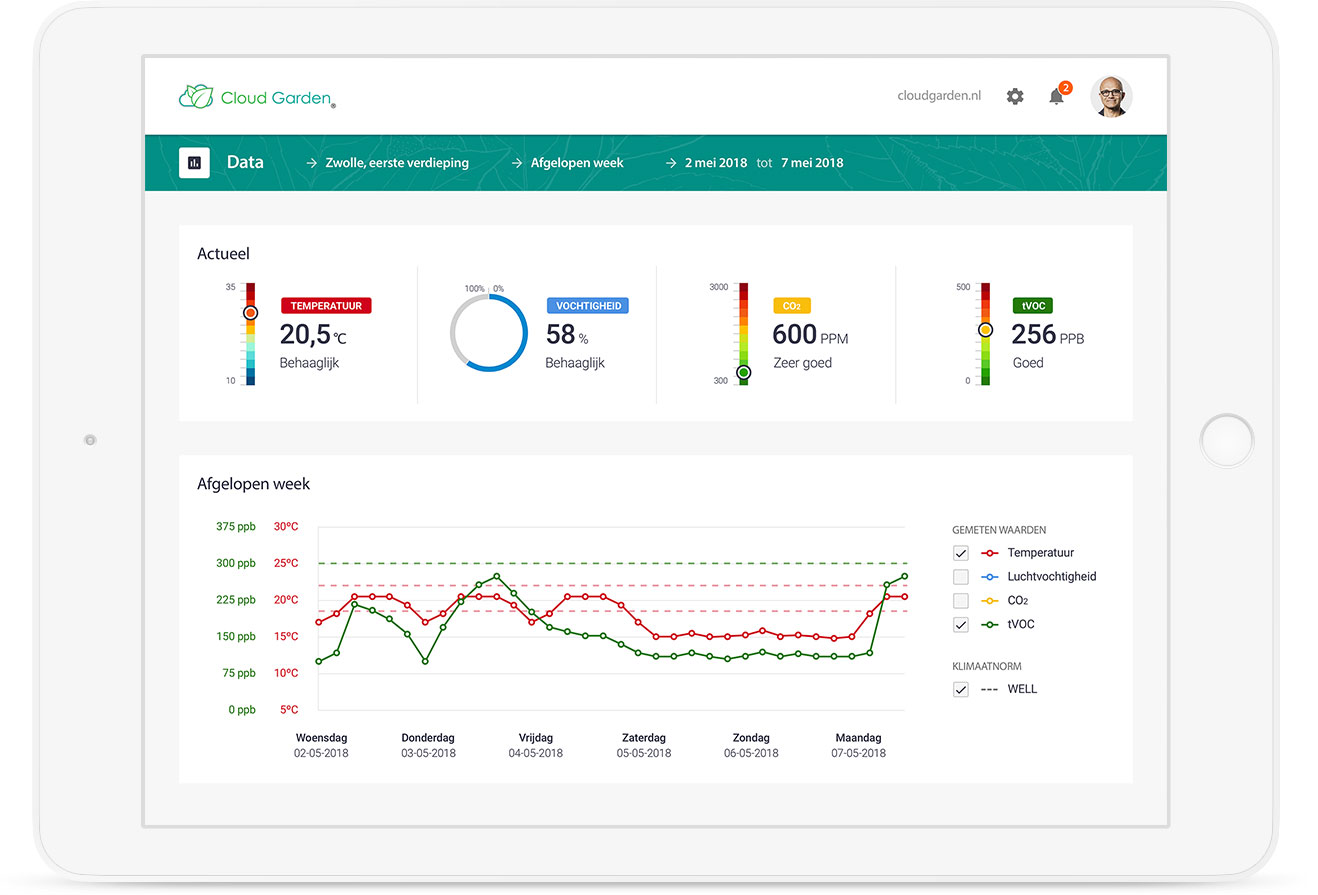Click the Zondag 06-05-2018 axis label
The width and height of the screenshot is (1318, 895).
(751, 745)
